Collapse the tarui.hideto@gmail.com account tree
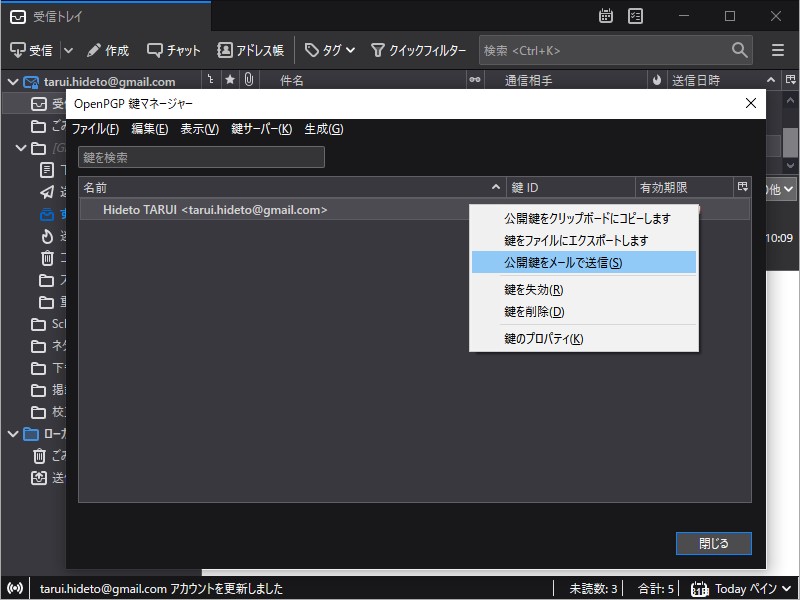Screen dimensions: 800x600 (x=13, y=82)
